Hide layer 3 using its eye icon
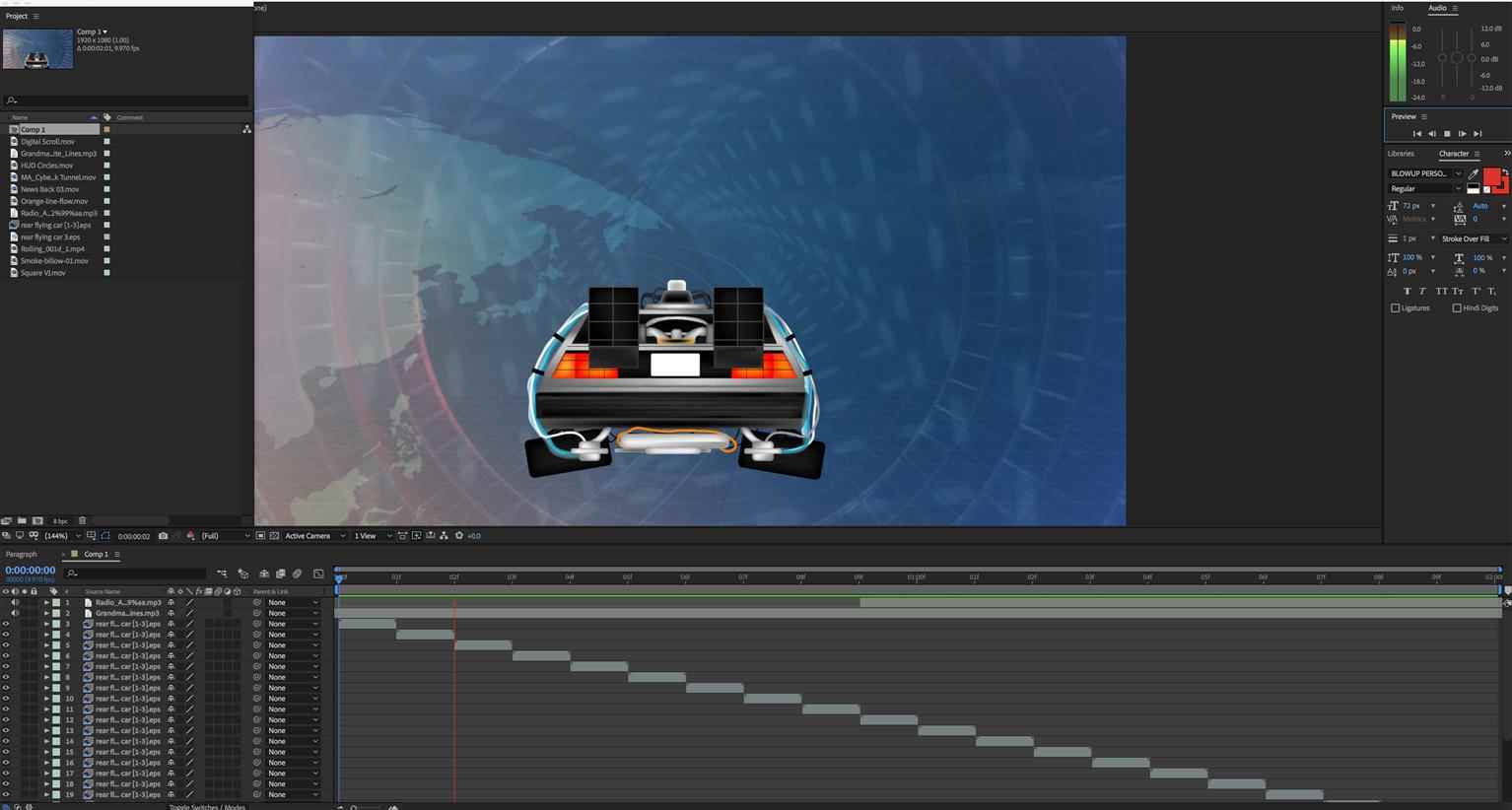1512x810 pixels. click(x=6, y=624)
